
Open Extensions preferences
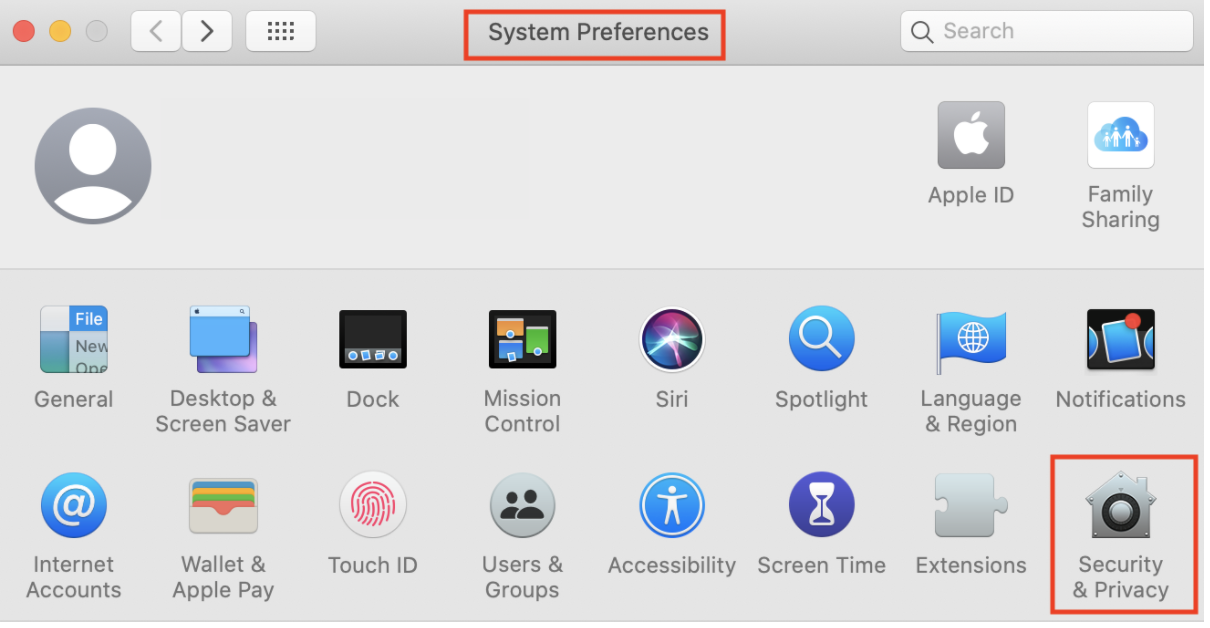pos(971,507)
